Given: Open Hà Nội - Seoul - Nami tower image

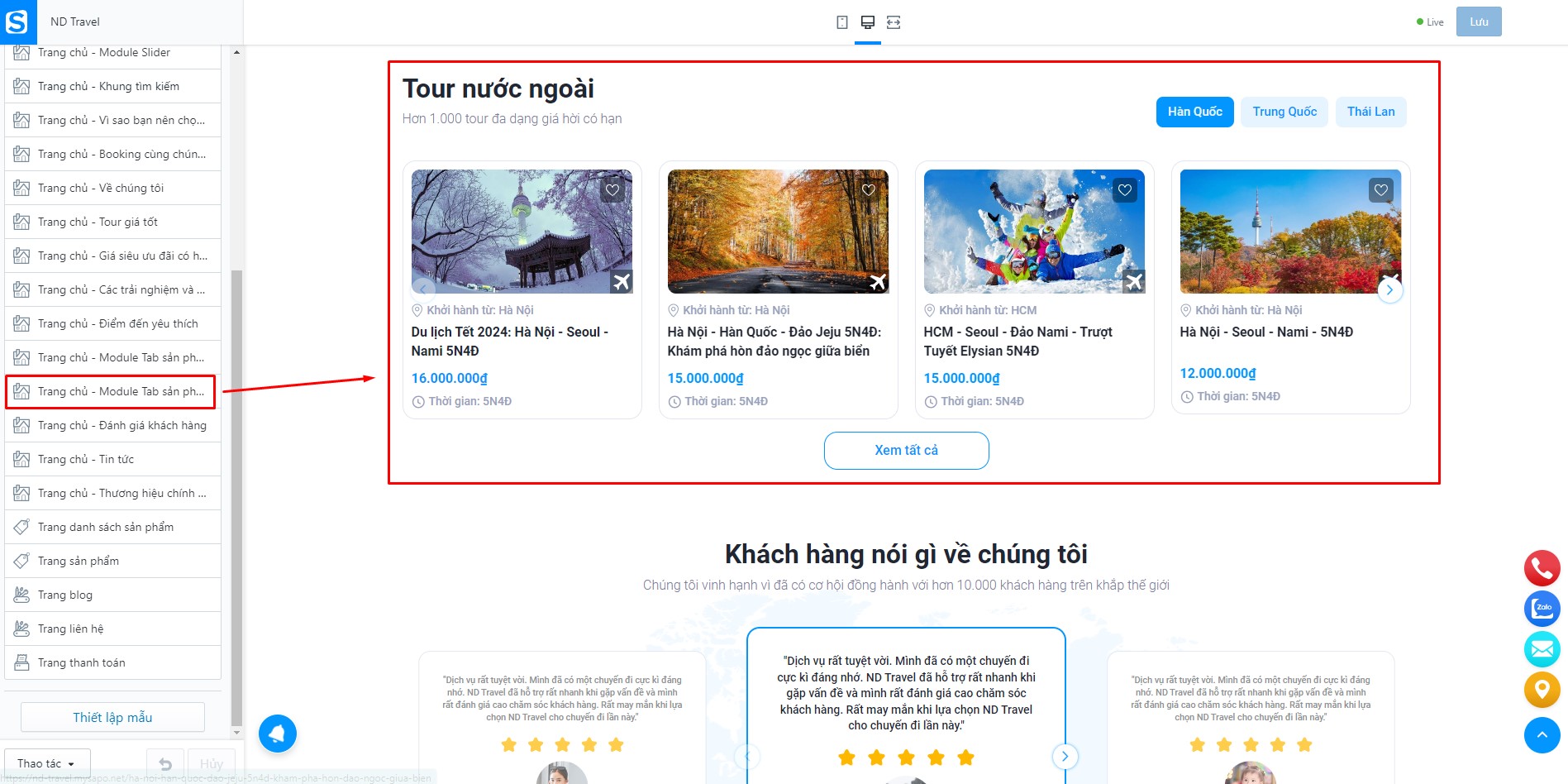Looking at the screenshot, I should click(1290, 232).
